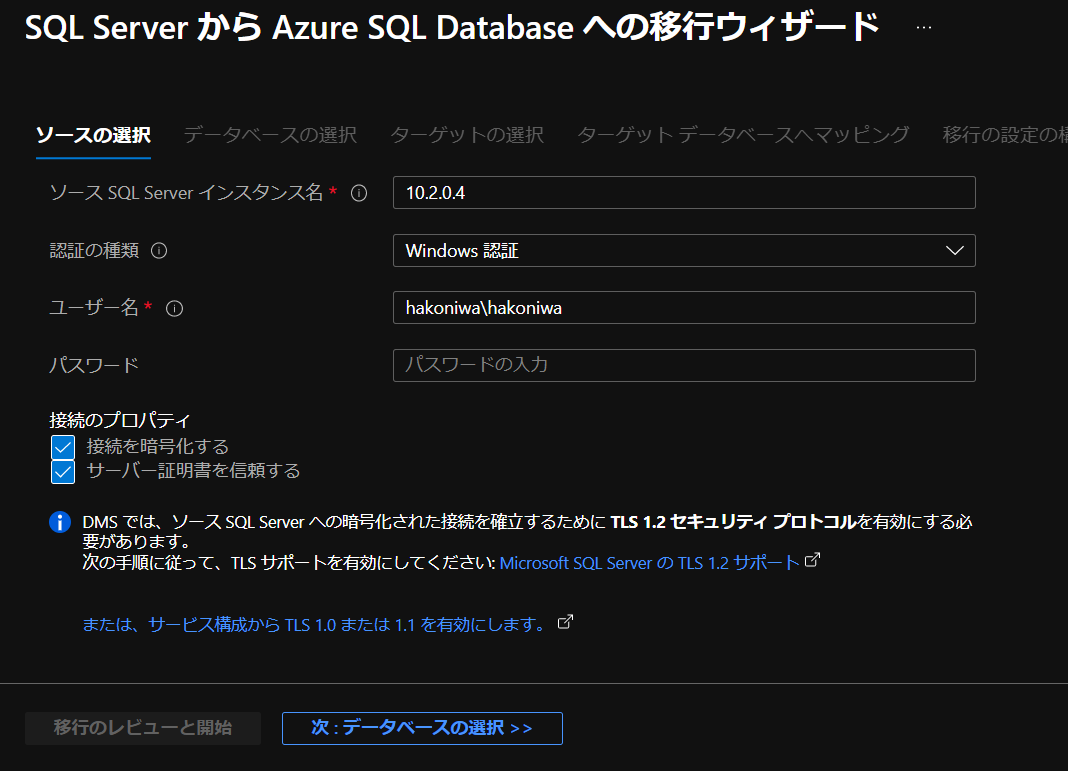Open the ターゲットの選択 tab
1068x771 pixels.
tap(466, 136)
